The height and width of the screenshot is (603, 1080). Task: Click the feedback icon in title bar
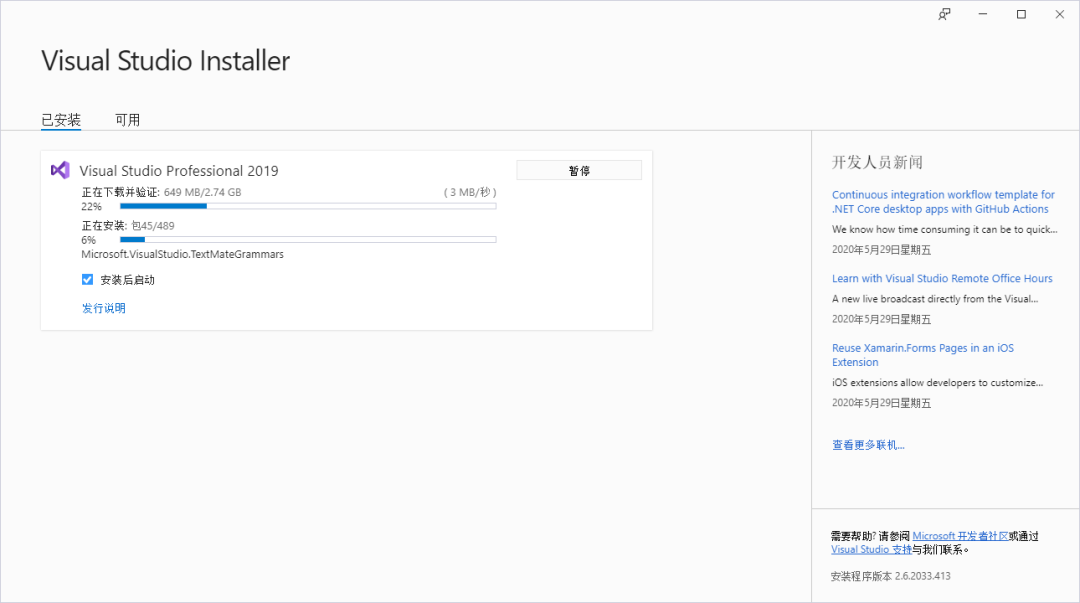pyautogui.click(x=944, y=14)
